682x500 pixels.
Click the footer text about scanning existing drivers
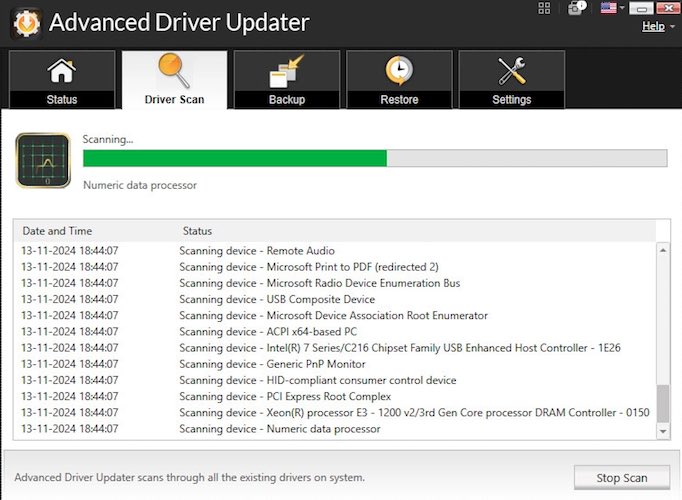pos(189,477)
